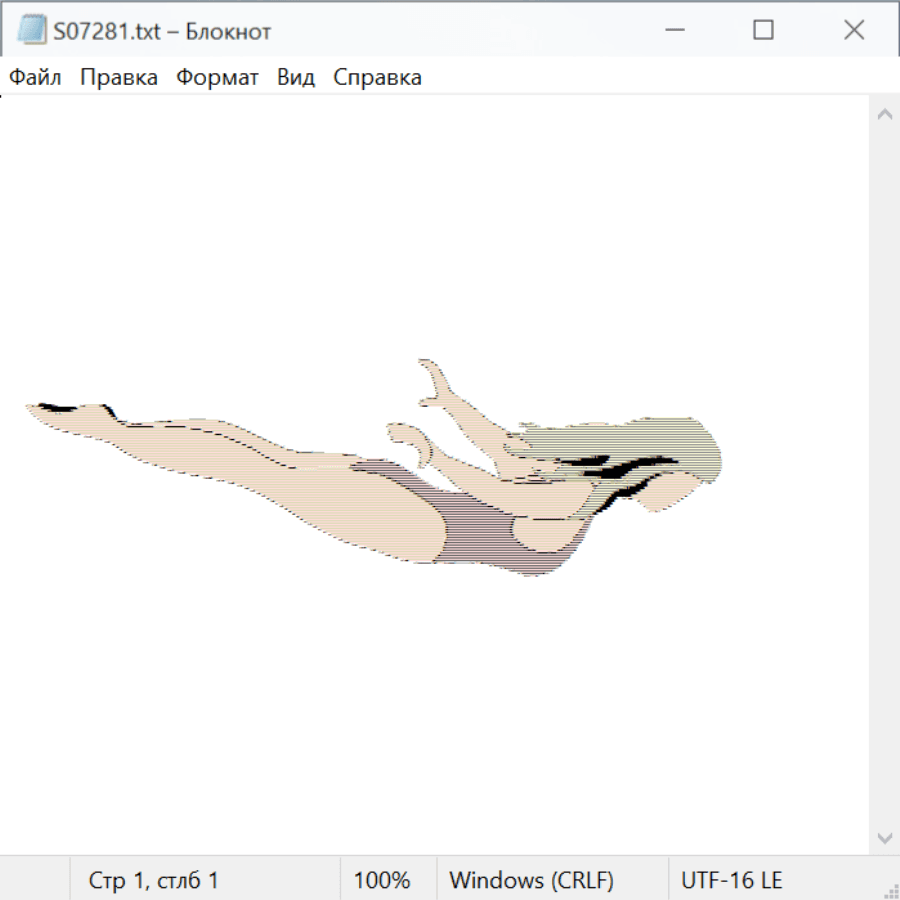The height and width of the screenshot is (900, 900).
Task: Click the Стр 1, стлб 1 status field
Action: pyautogui.click(x=153, y=880)
